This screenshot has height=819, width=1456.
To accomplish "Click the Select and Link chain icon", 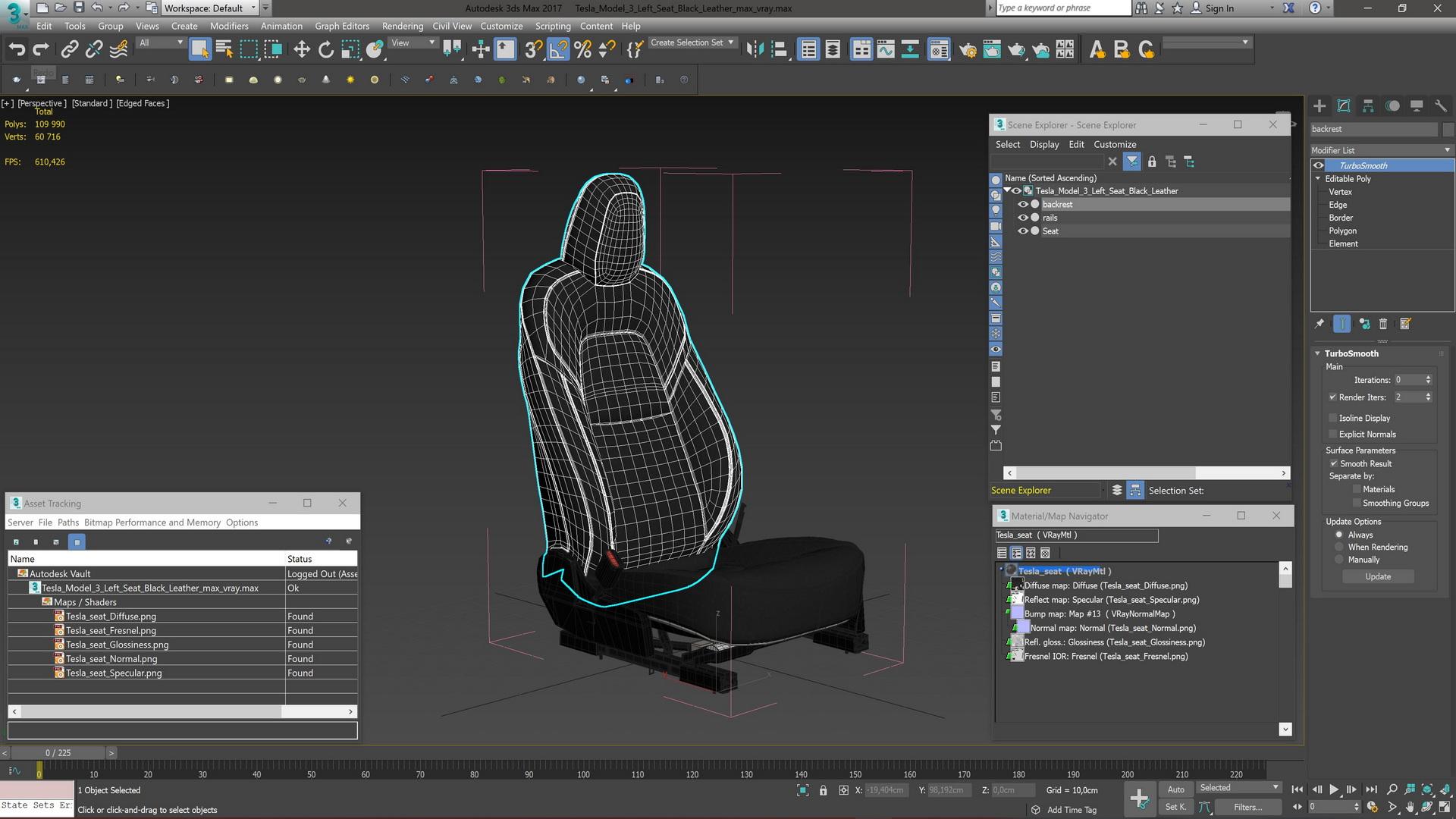I will click(x=70, y=50).
